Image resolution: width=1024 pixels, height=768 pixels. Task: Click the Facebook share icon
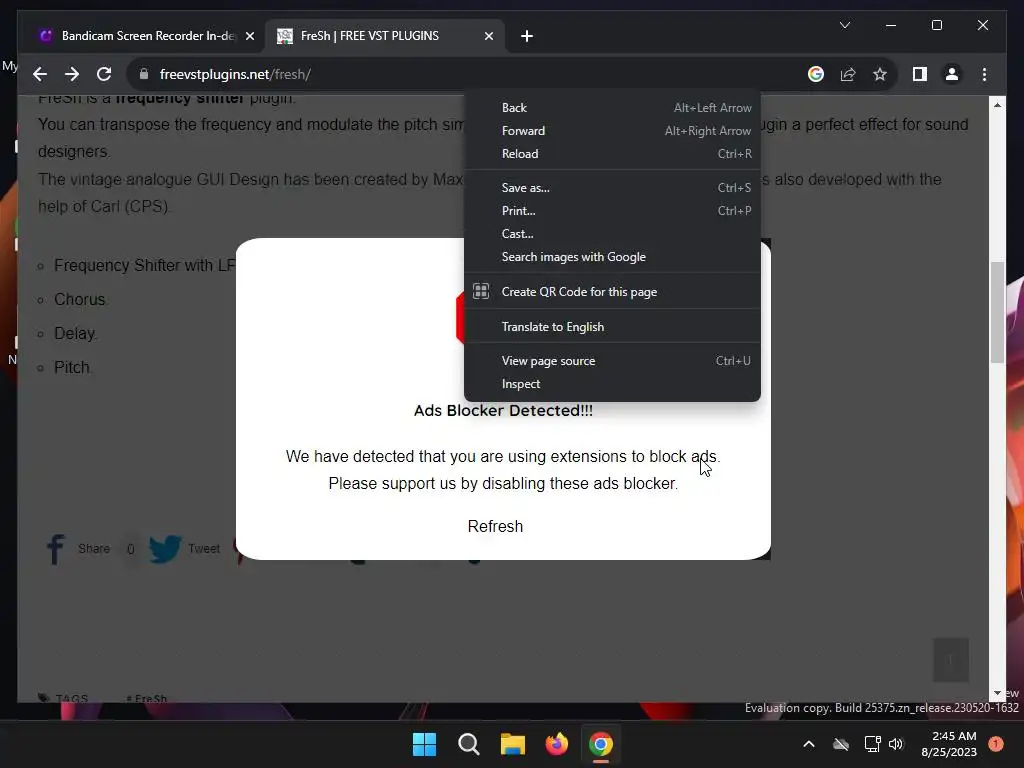(x=56, y=549)
